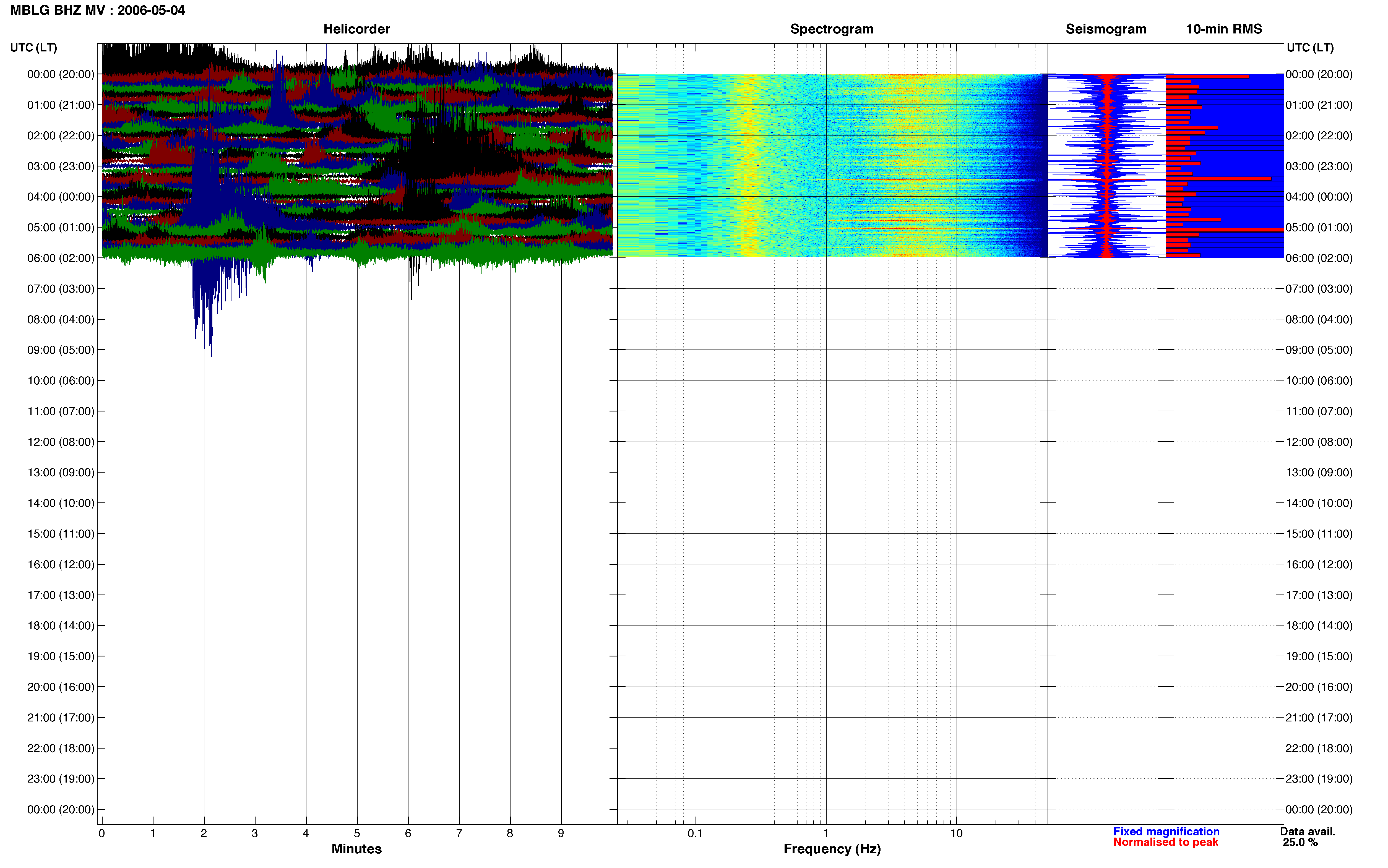The width and height of the screenshot is (1388, 868).
Task: Click the minute tick label '0'
Action: [x=101, y=833]
